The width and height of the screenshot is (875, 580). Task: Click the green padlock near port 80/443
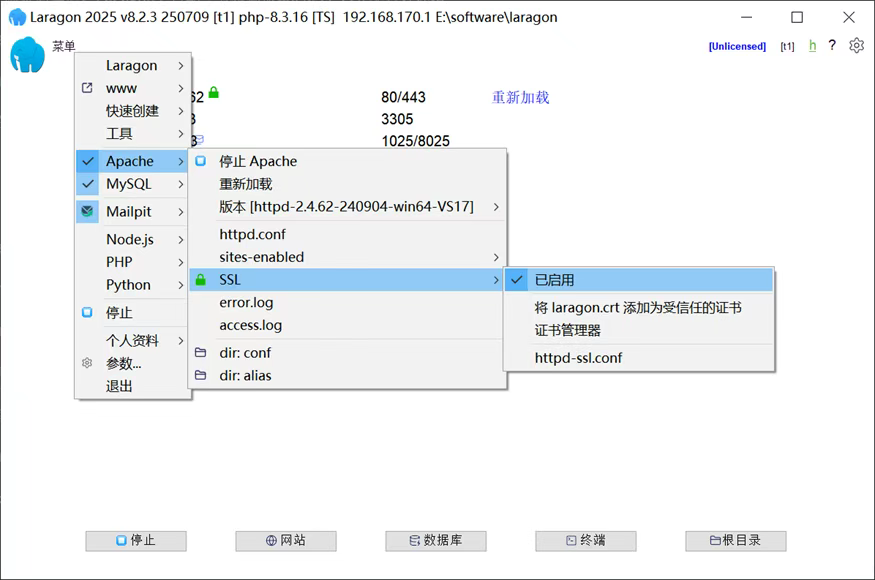pos(214,93)
